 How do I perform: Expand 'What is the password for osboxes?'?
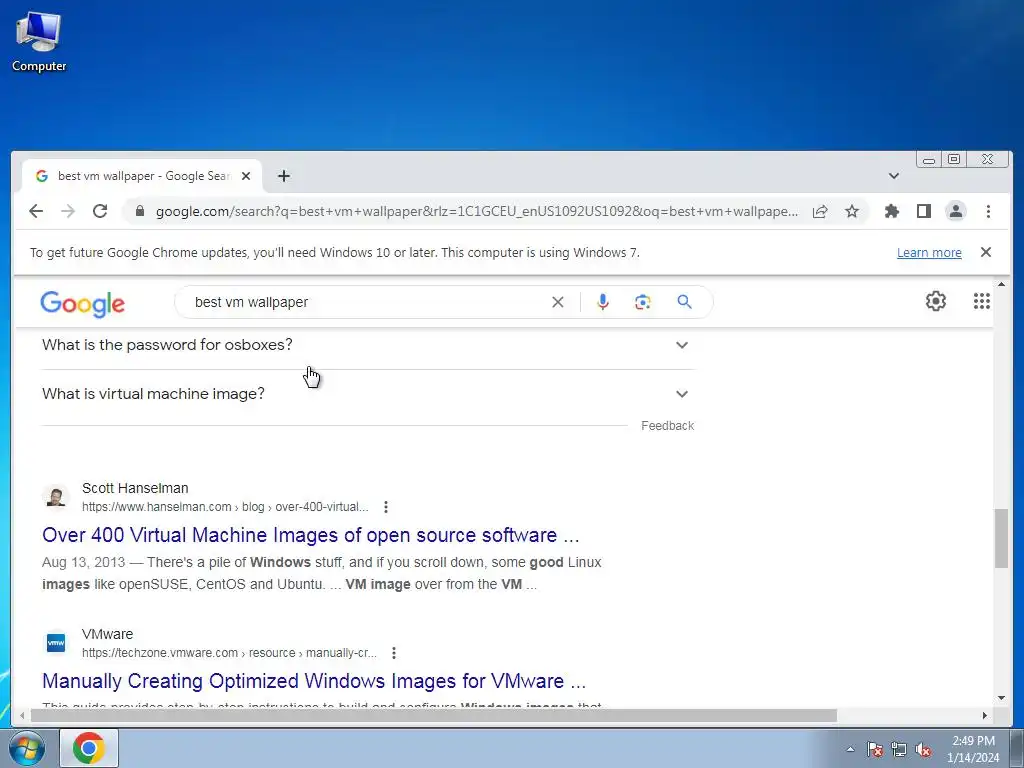[366, 345]
